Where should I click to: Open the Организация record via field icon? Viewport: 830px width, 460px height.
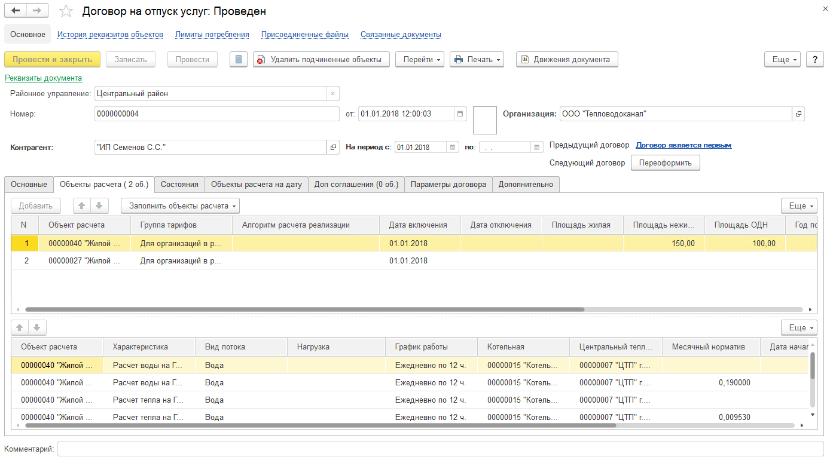pyautogui.click(x=798, y=114)
